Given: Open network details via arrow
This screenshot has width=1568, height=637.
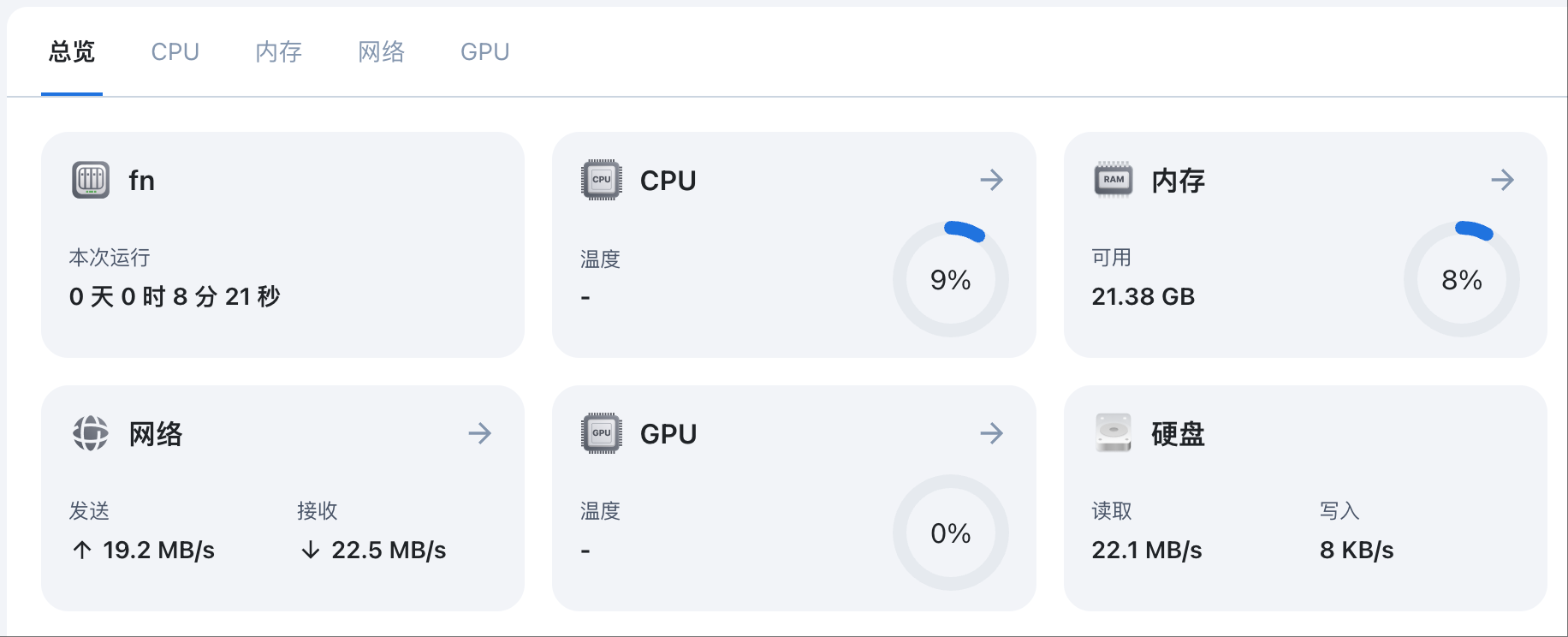Looking at the screenshot, I should pyautogui.click(x=480, y=433).
